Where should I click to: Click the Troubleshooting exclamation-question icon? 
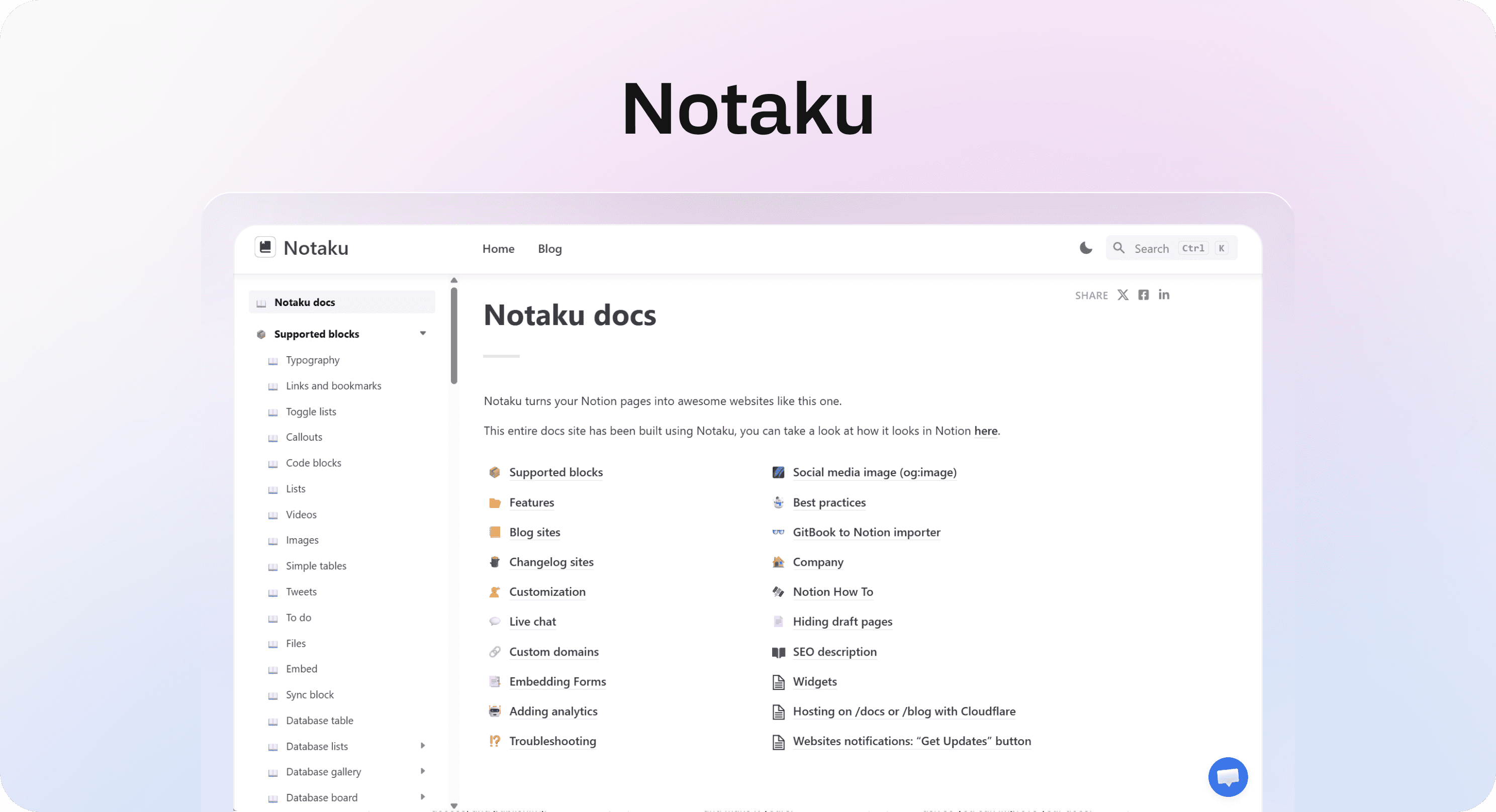tap(494, 741)
